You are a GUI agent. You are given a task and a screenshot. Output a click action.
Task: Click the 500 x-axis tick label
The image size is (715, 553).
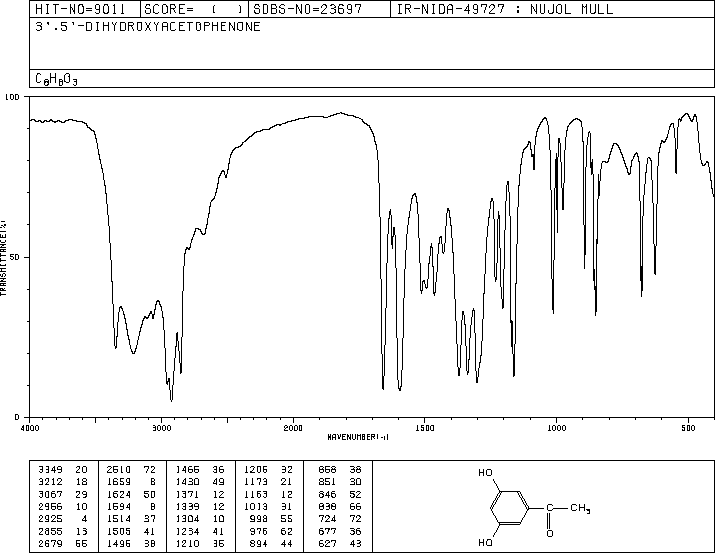click(688, 428)
